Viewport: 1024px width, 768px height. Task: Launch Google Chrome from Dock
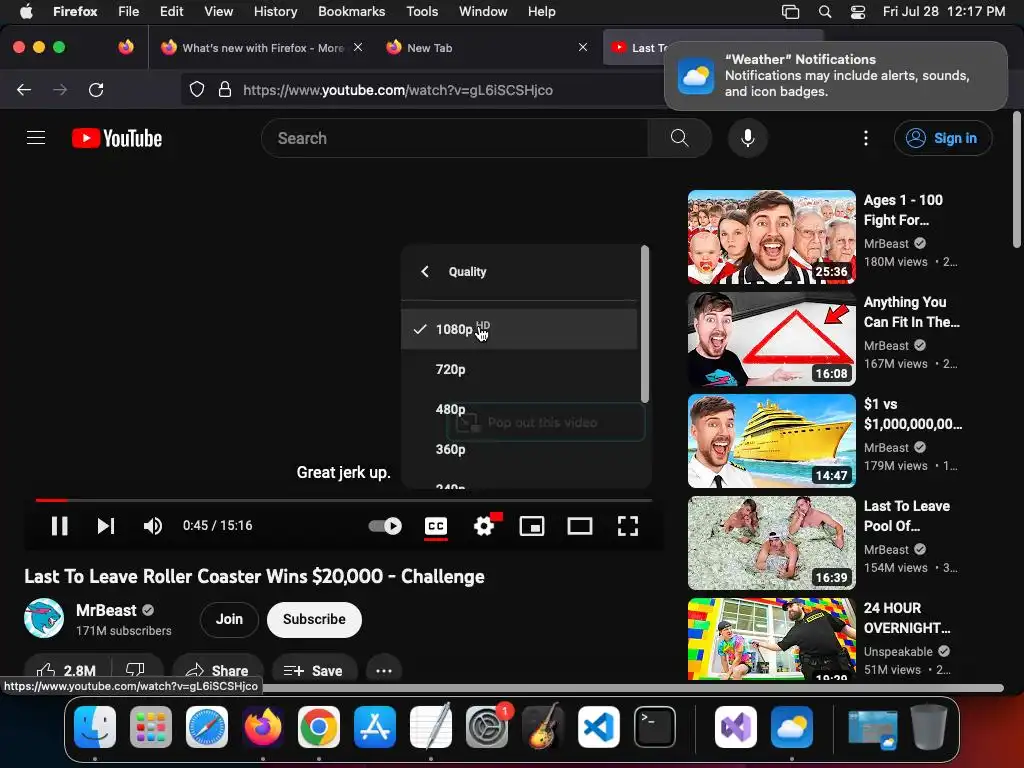coord(319,727)
